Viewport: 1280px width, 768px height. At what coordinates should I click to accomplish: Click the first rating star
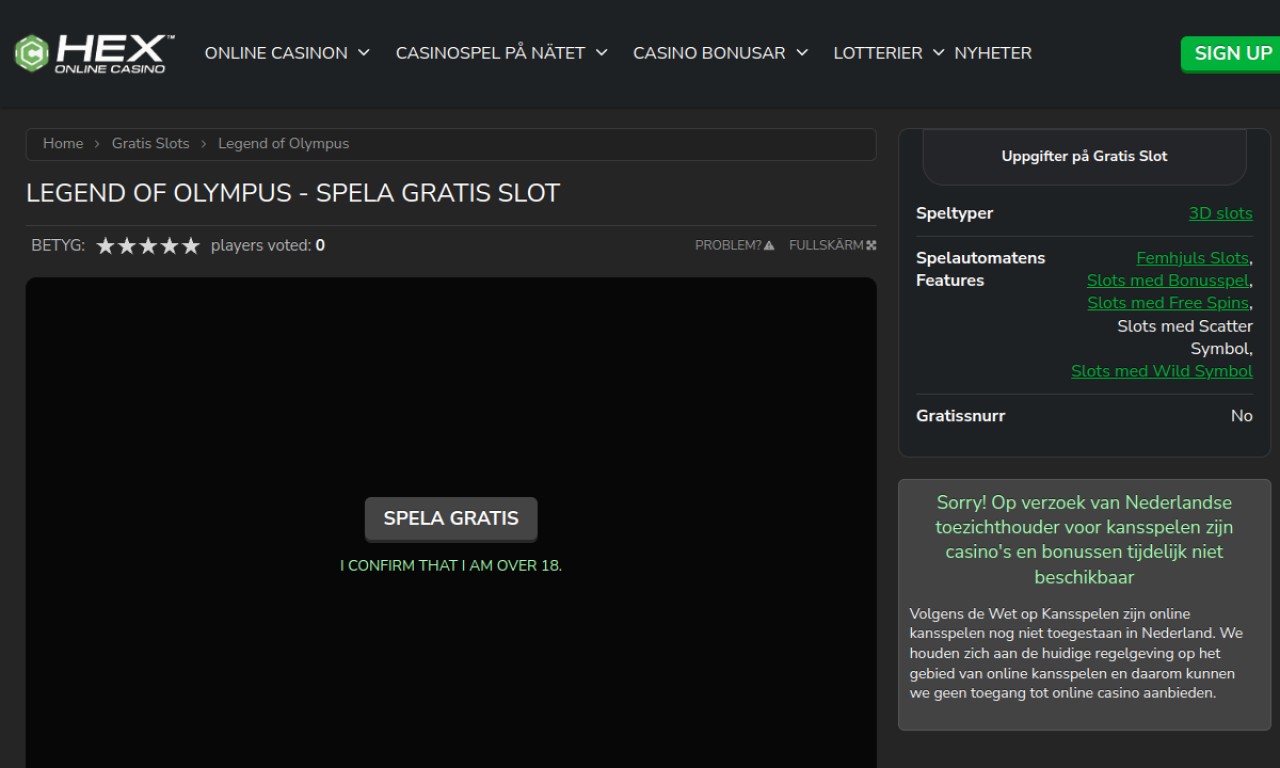click(105, 246)
